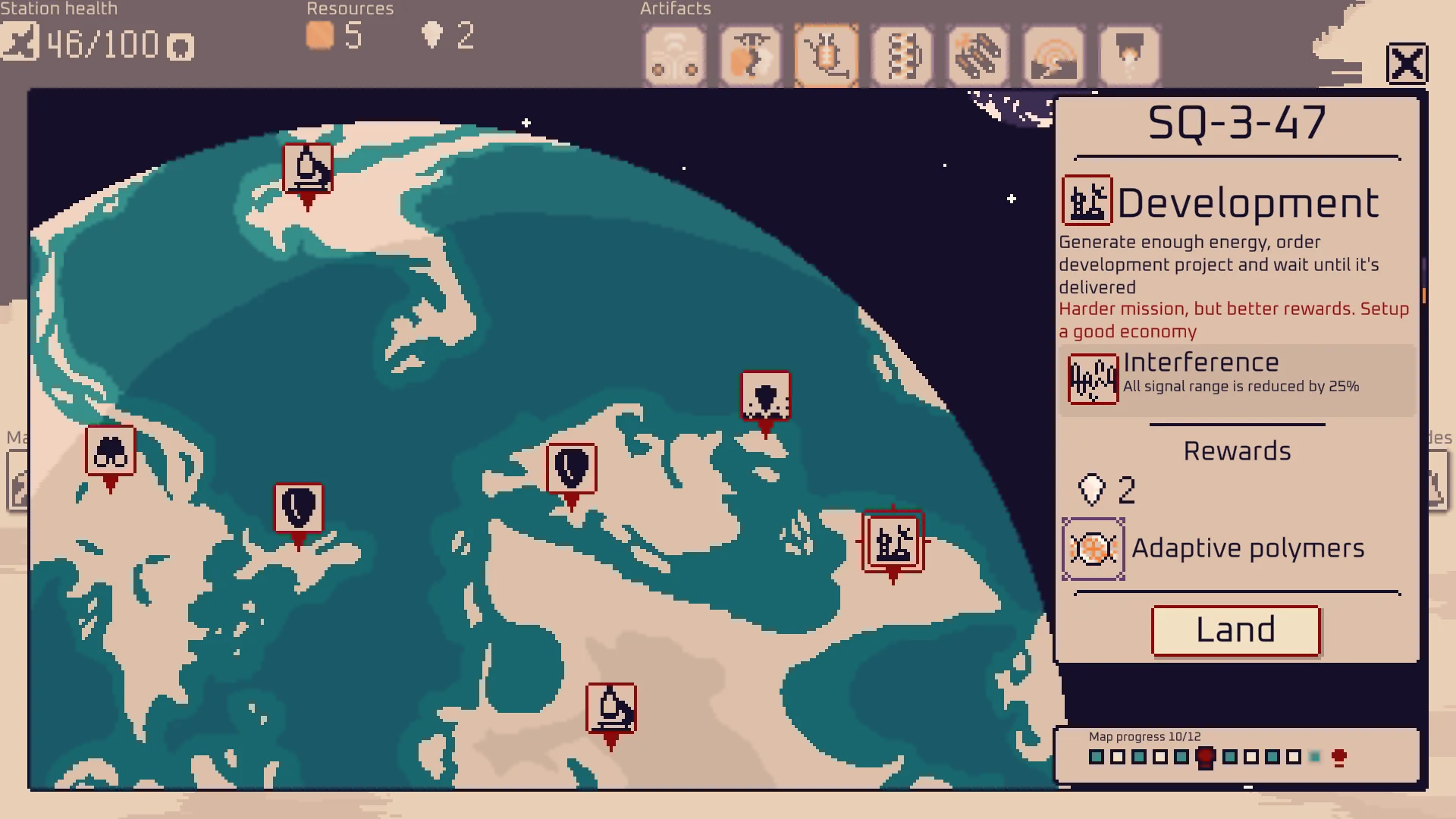Select the teardrop signal marker in the center
The width and height of the screenshot is (1456, 819).
572,469
